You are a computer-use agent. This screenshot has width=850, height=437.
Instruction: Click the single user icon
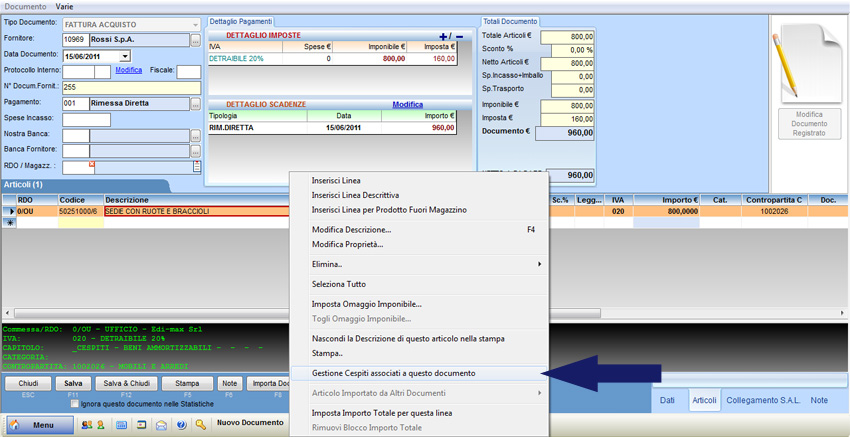101,425
